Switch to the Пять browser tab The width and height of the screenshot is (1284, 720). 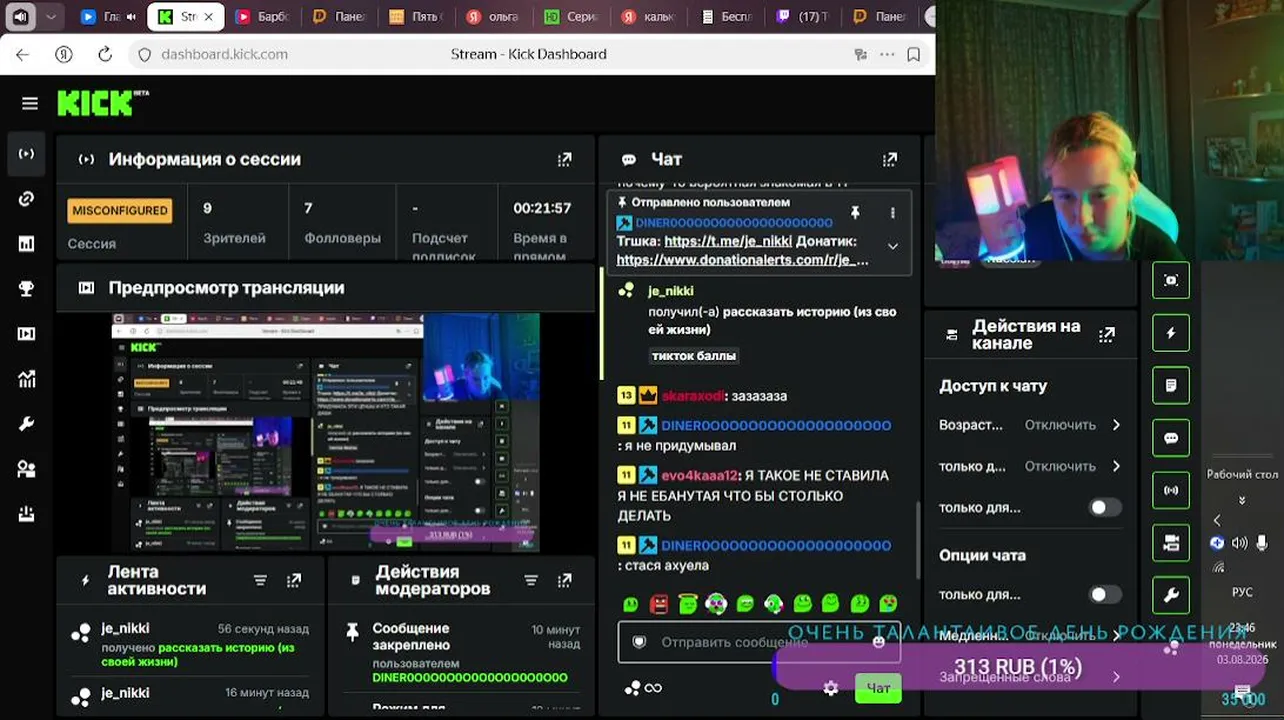point(416,16)
